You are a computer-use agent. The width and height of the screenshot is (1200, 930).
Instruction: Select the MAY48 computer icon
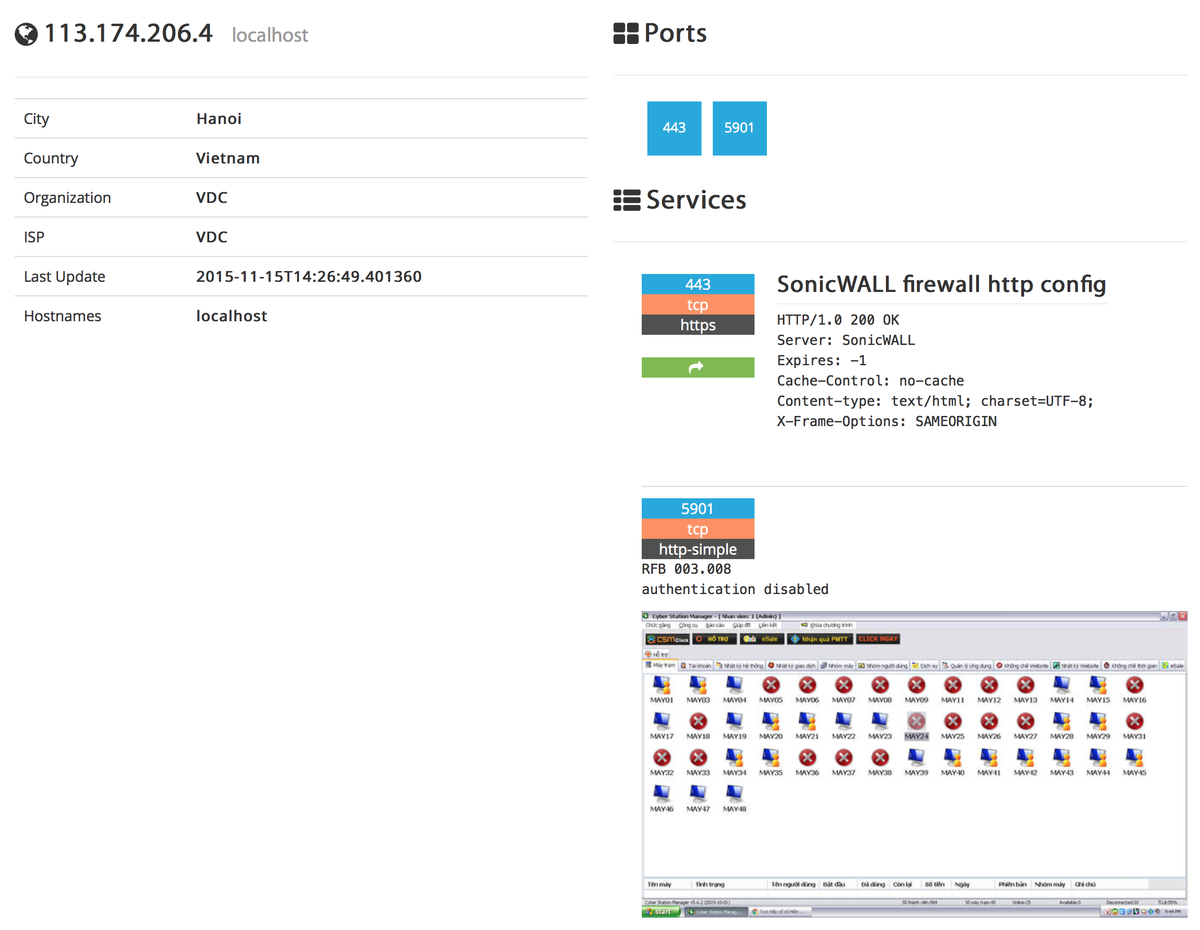click(734, 793)
